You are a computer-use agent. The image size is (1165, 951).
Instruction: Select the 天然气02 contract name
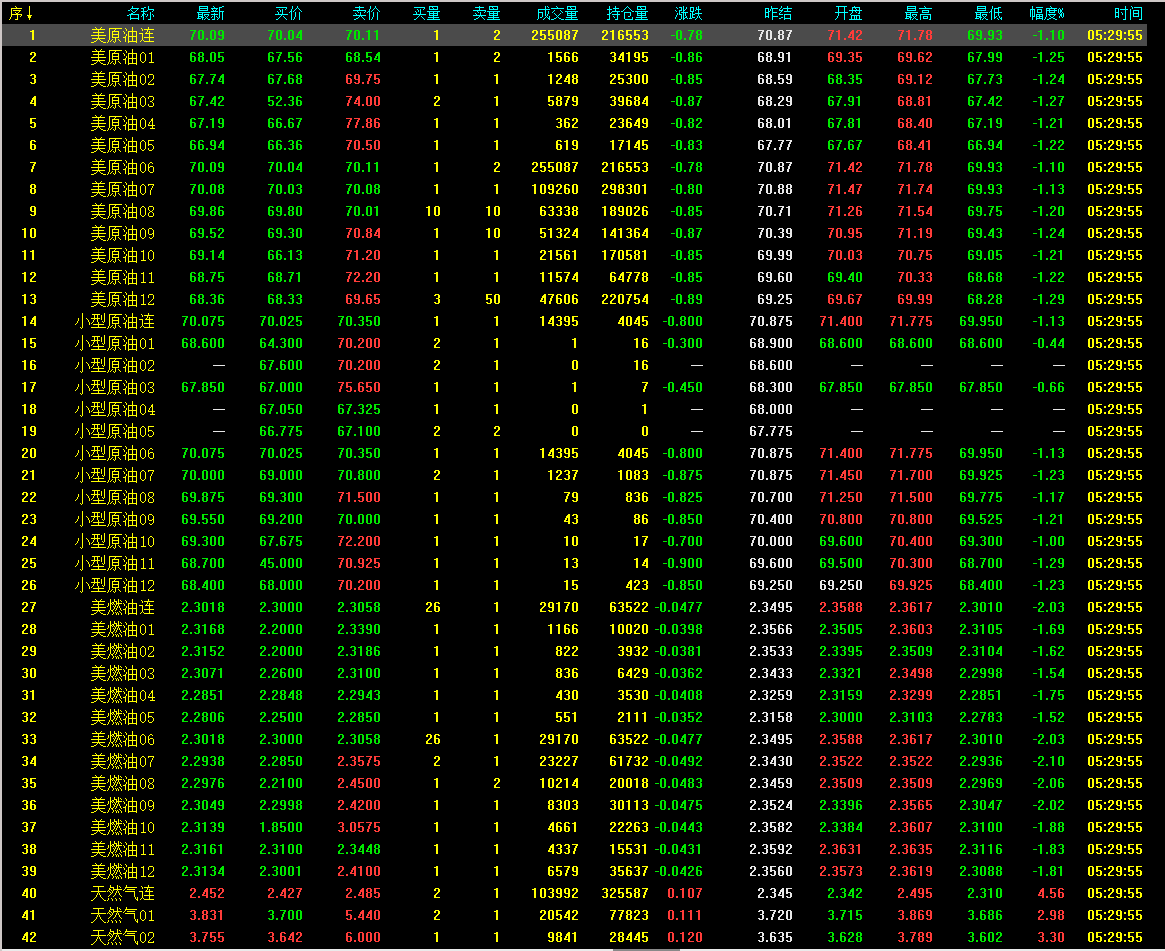pyautogui.click(x=122, y=937)
